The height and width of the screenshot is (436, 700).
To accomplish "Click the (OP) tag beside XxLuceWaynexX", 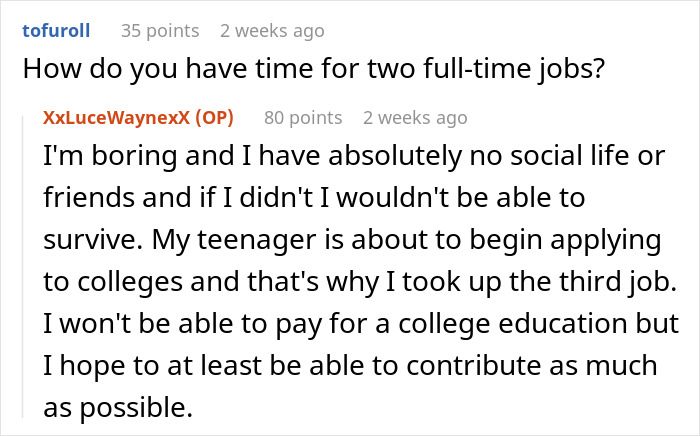I will click(x=213, y=118).
